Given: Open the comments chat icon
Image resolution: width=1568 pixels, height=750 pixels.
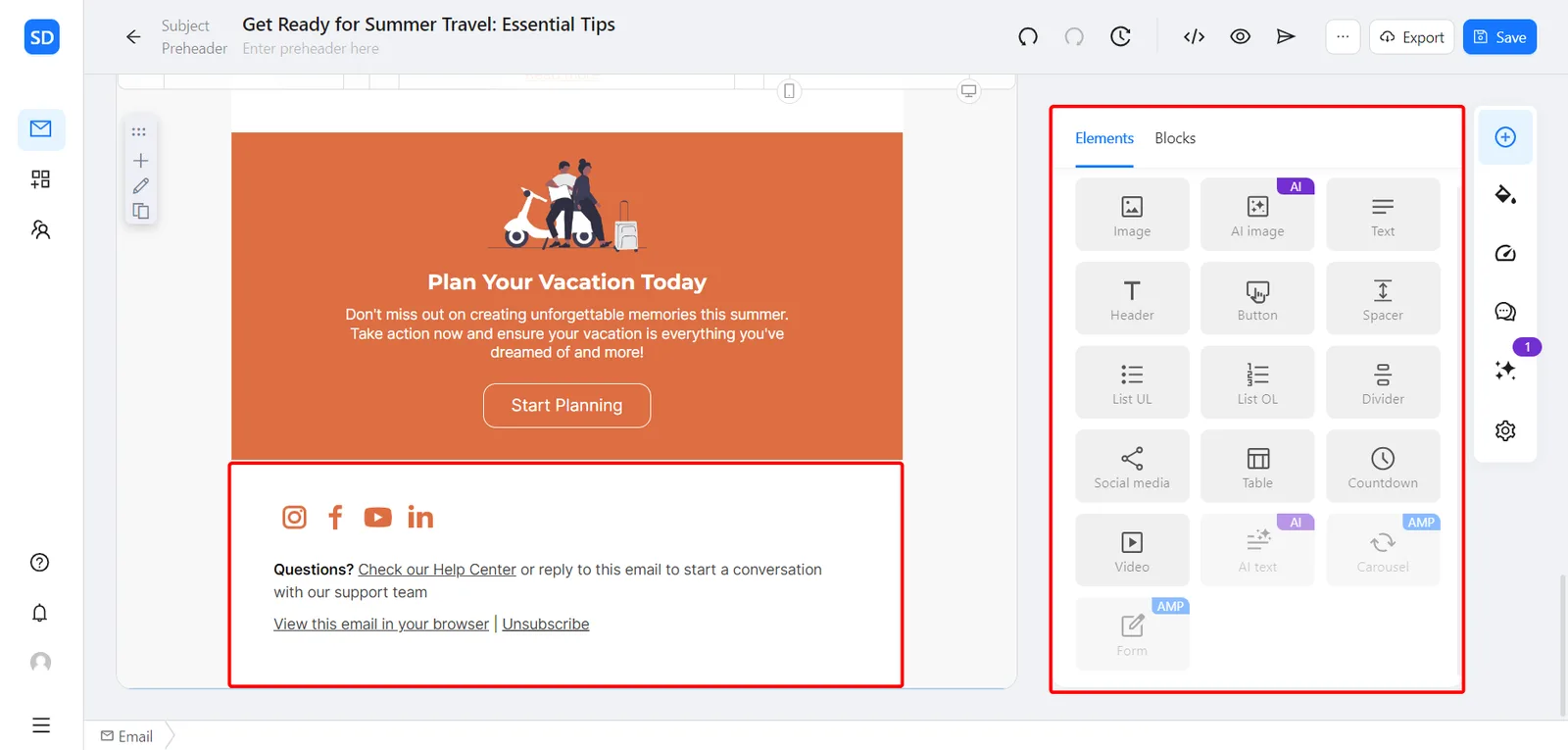Looking at the screenshot, I should 1505,313.
